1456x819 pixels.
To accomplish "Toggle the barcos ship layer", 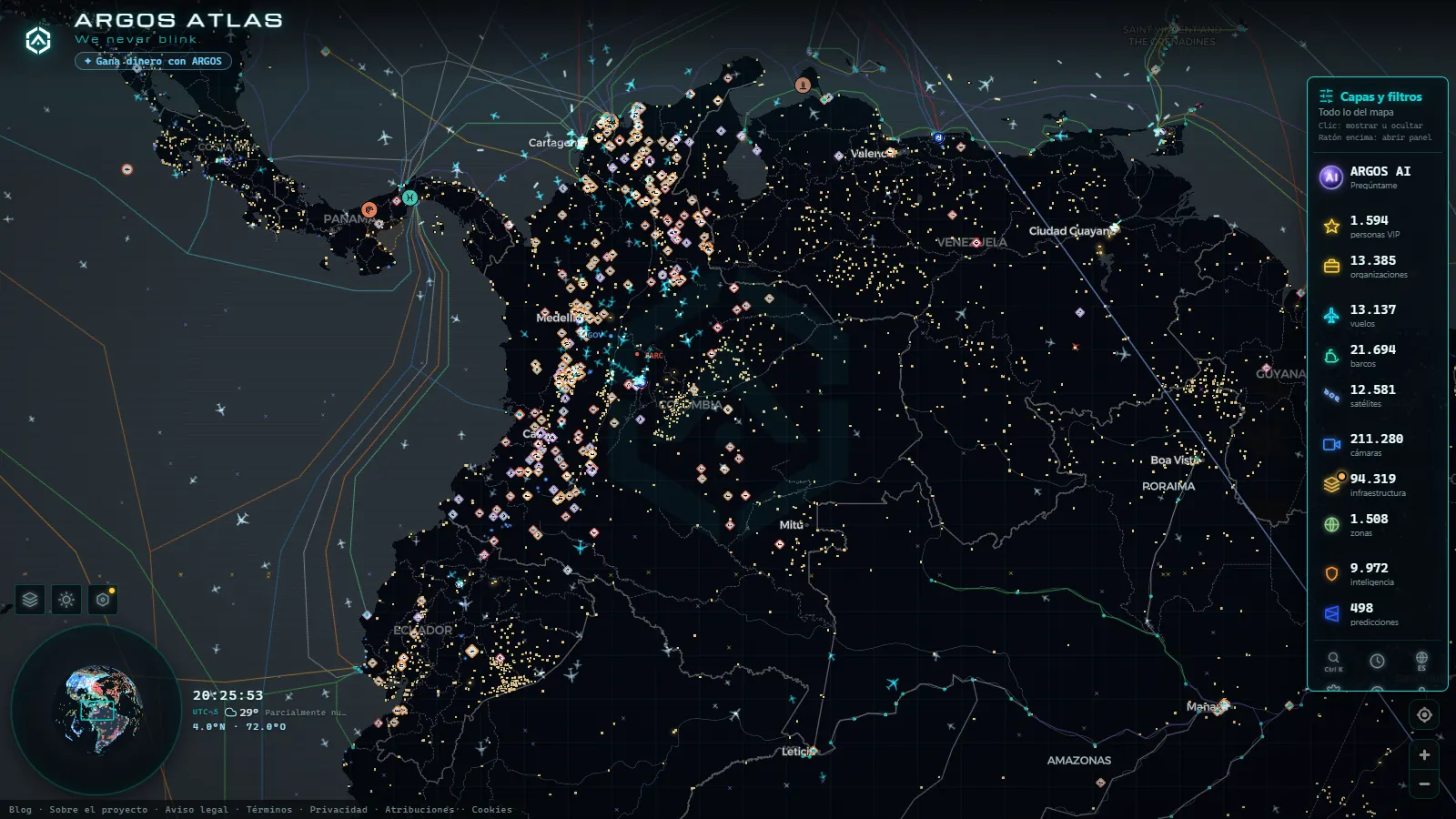I will coord(1377,355).
